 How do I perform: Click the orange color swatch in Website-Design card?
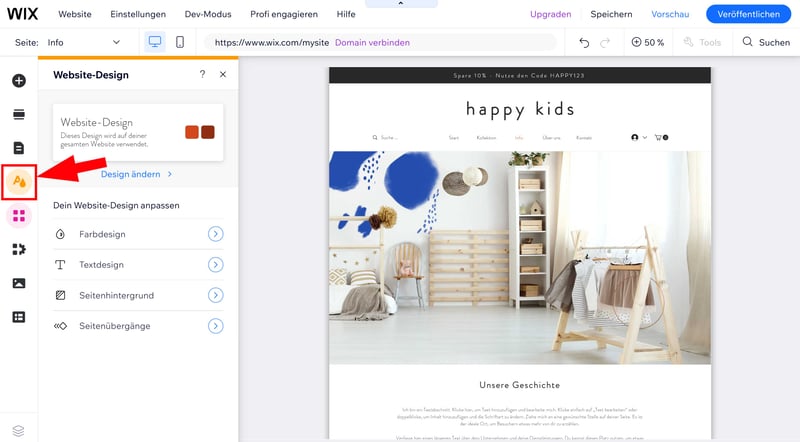(x=192, y=132)
